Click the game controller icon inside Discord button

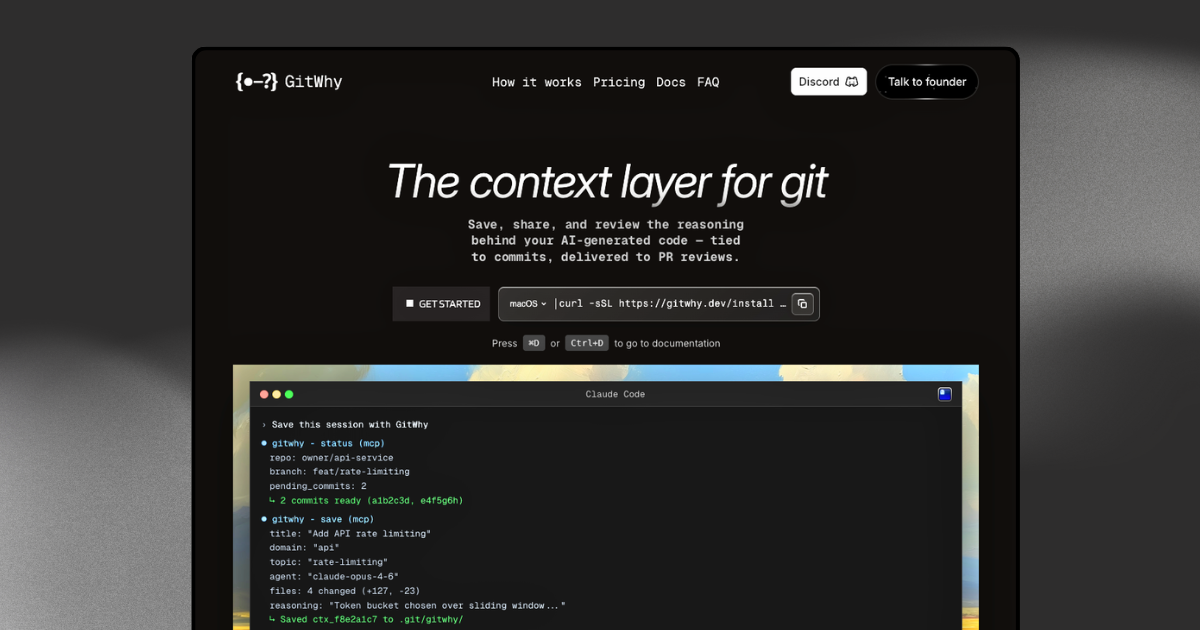pos(851,81)
